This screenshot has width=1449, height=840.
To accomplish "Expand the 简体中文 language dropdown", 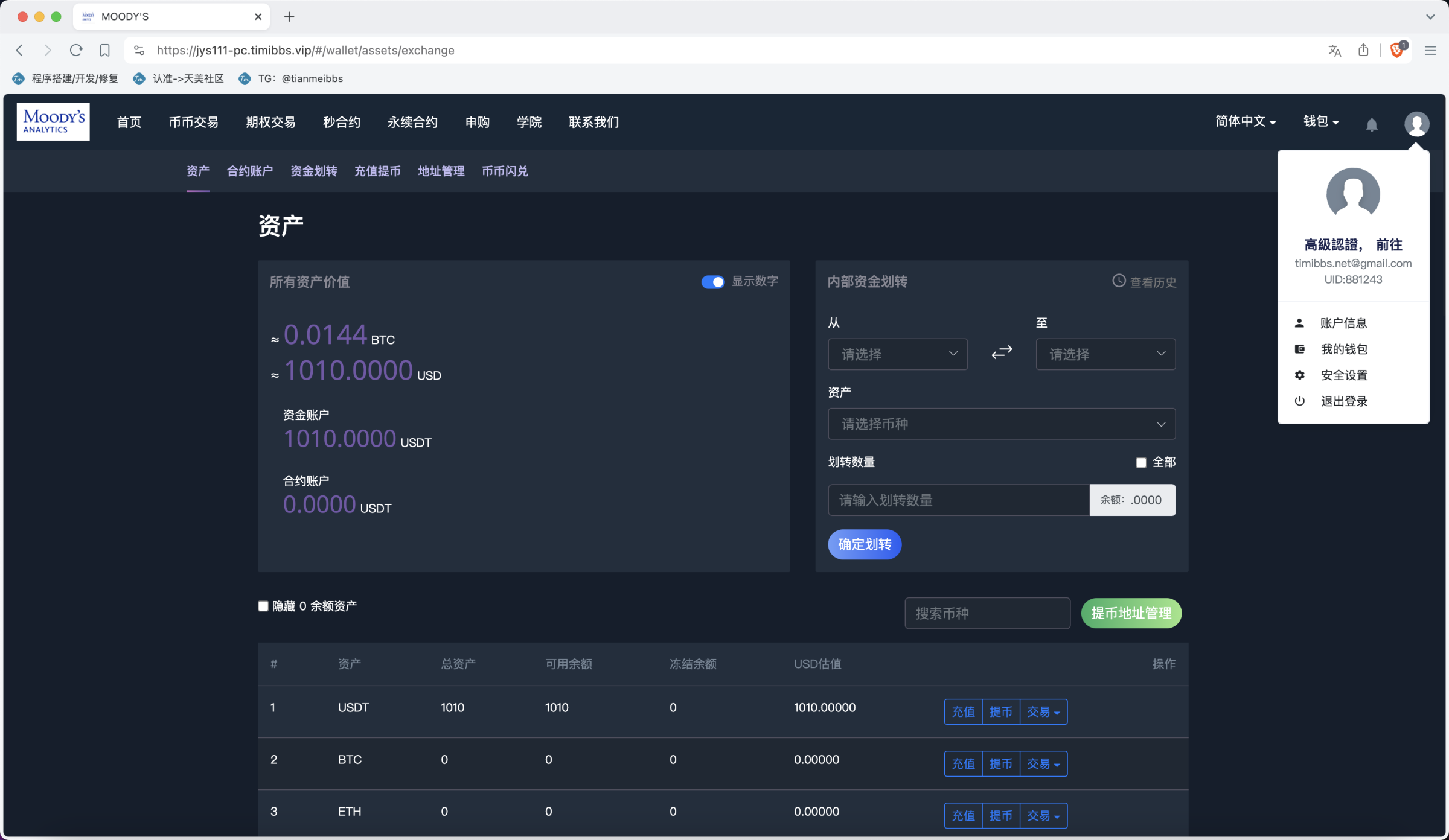I will point(1245,122).
